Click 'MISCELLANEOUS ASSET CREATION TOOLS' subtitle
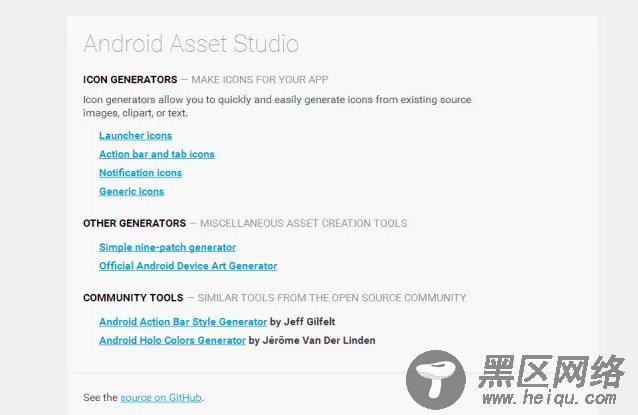The image size is (638, 415). [304, 223]
